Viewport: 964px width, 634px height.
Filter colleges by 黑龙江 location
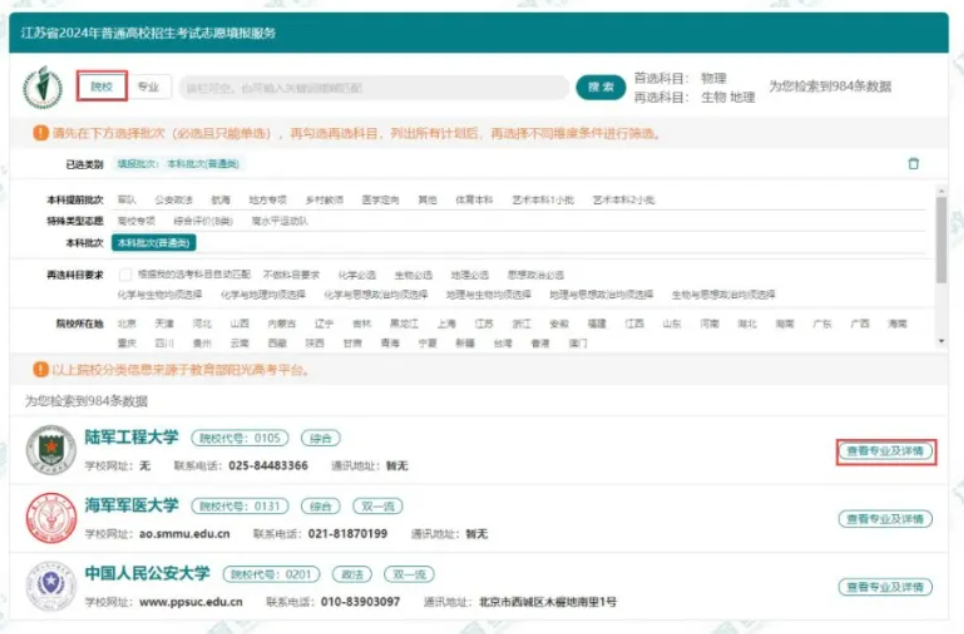[404, 323]
